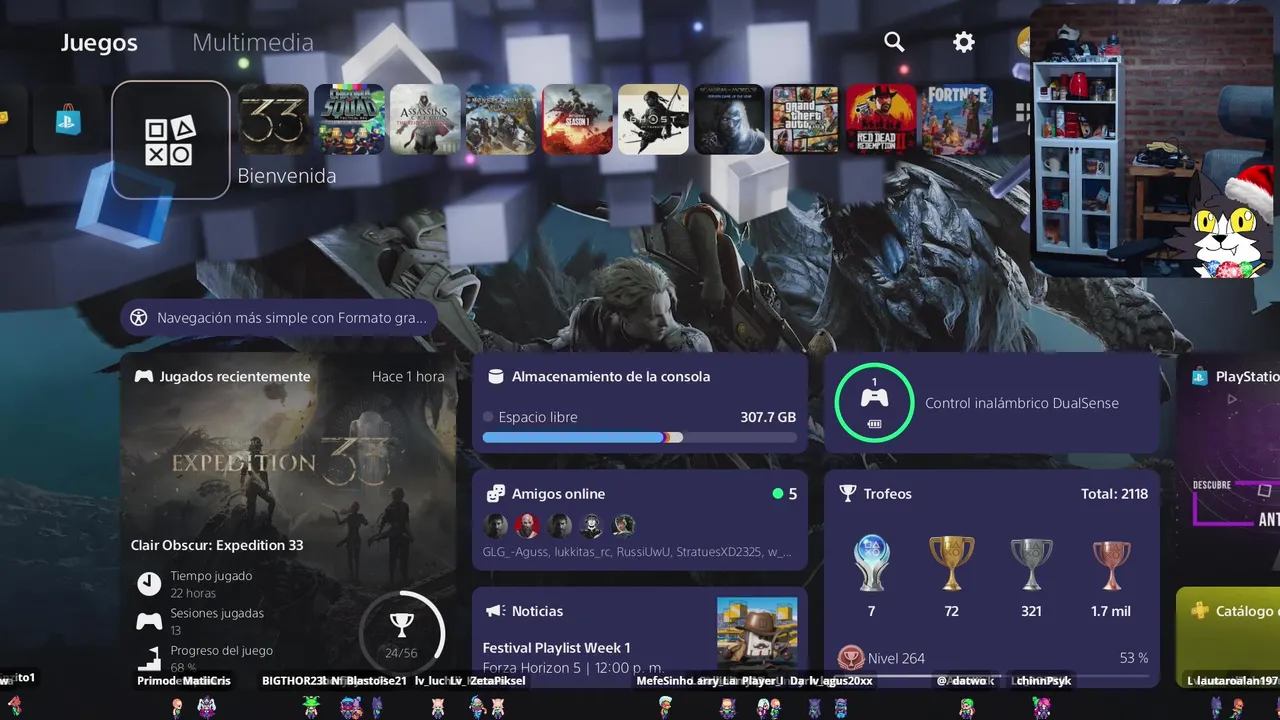This screenshot has width=1280, height=720.
Task: Click the platinum trophy icon
Action: [871, 564]
